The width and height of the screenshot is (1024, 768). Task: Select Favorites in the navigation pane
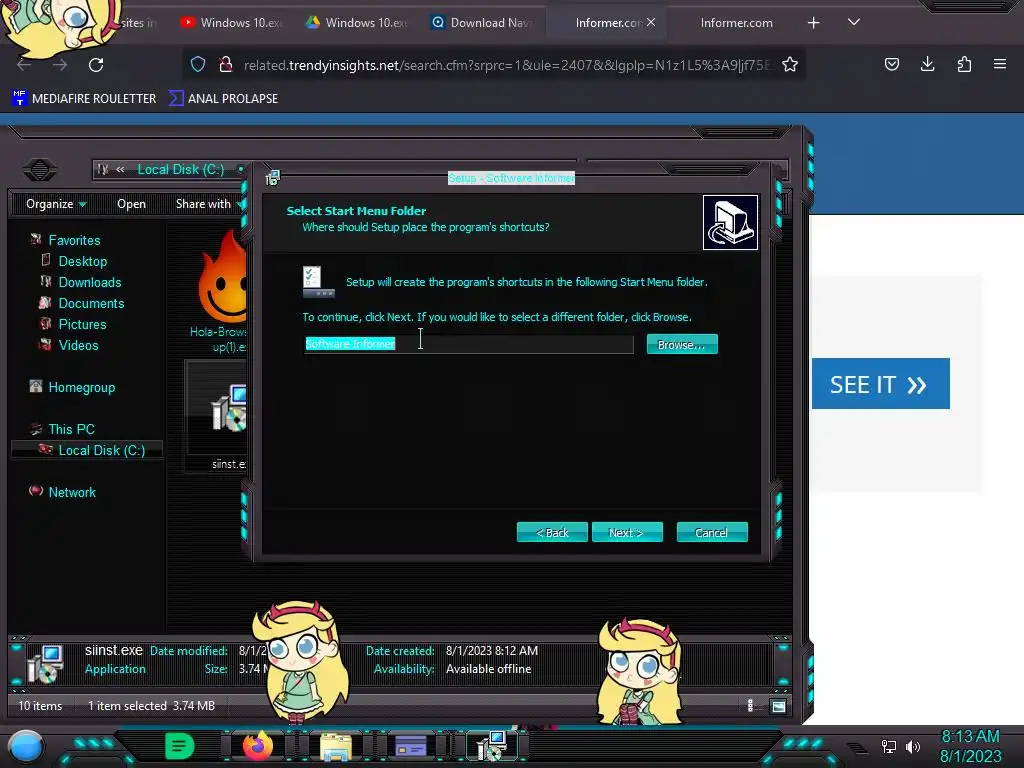tap(74, 240)
